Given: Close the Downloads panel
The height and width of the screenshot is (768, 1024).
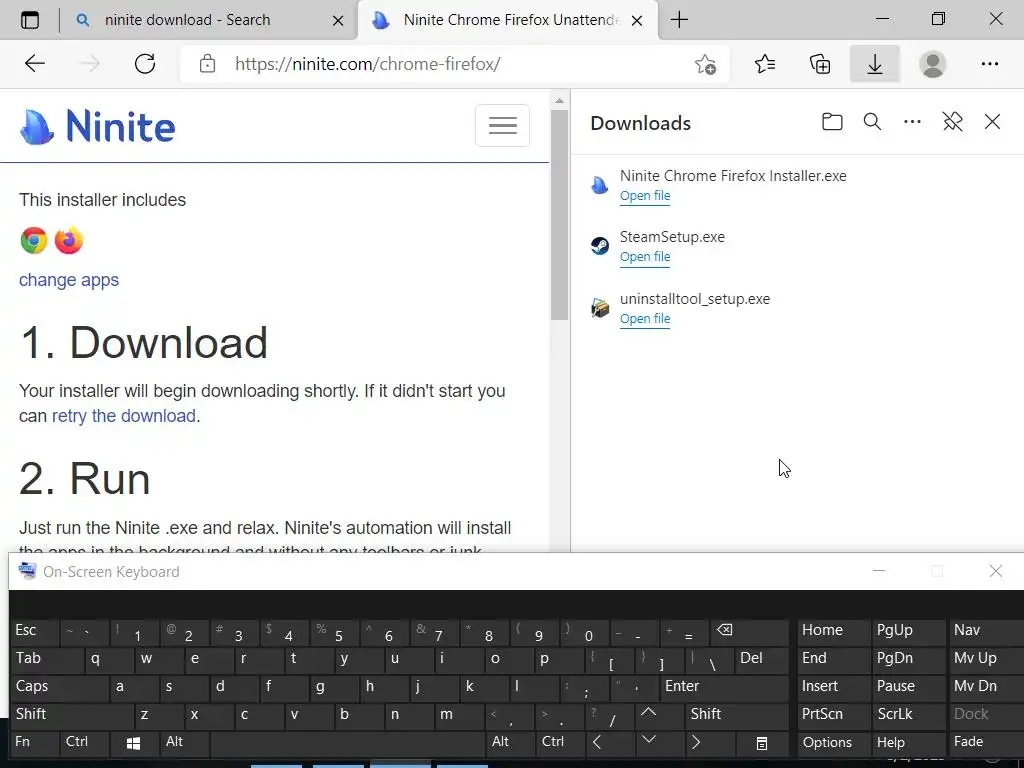Looking at the screenshot, I should click(x=992, y=122).
